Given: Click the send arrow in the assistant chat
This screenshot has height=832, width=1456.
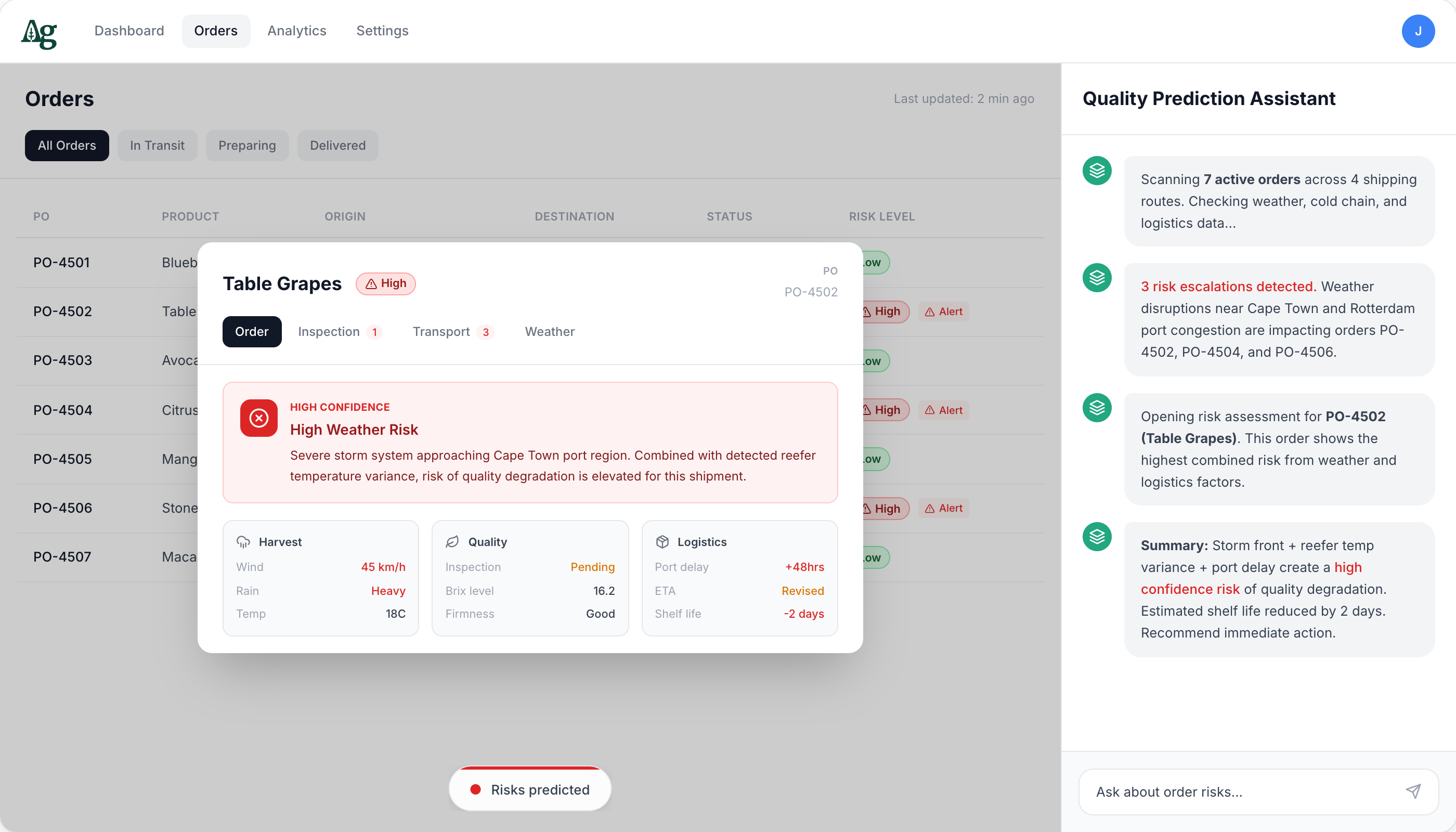Looking at the screenshot, I should coord(1414,791).
